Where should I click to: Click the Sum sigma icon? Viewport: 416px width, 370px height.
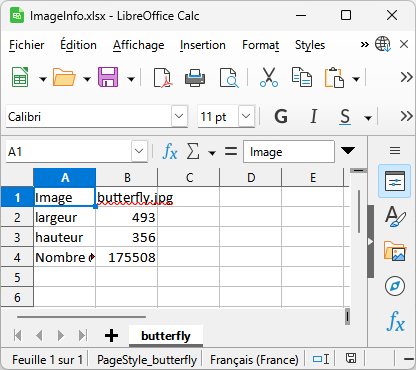(193, 152)
